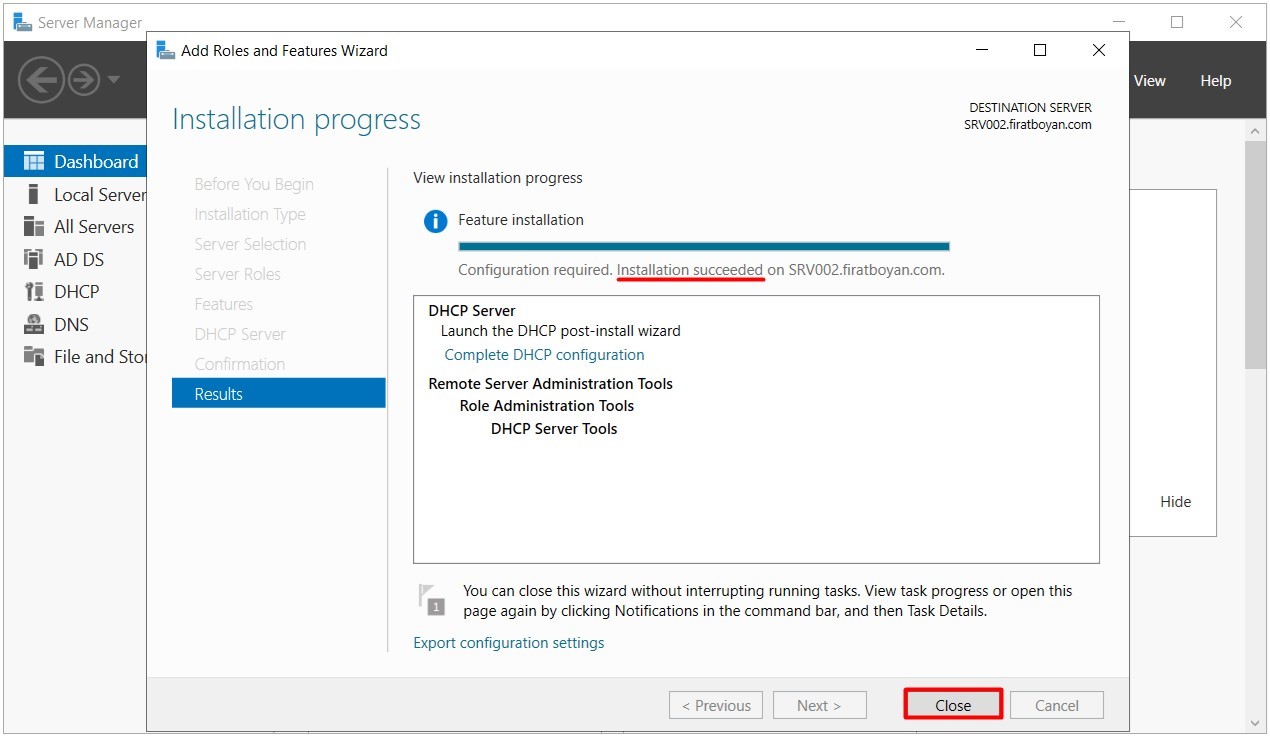
Task: Click the File and Storage Services icon
Action: (x=34, y=356)
